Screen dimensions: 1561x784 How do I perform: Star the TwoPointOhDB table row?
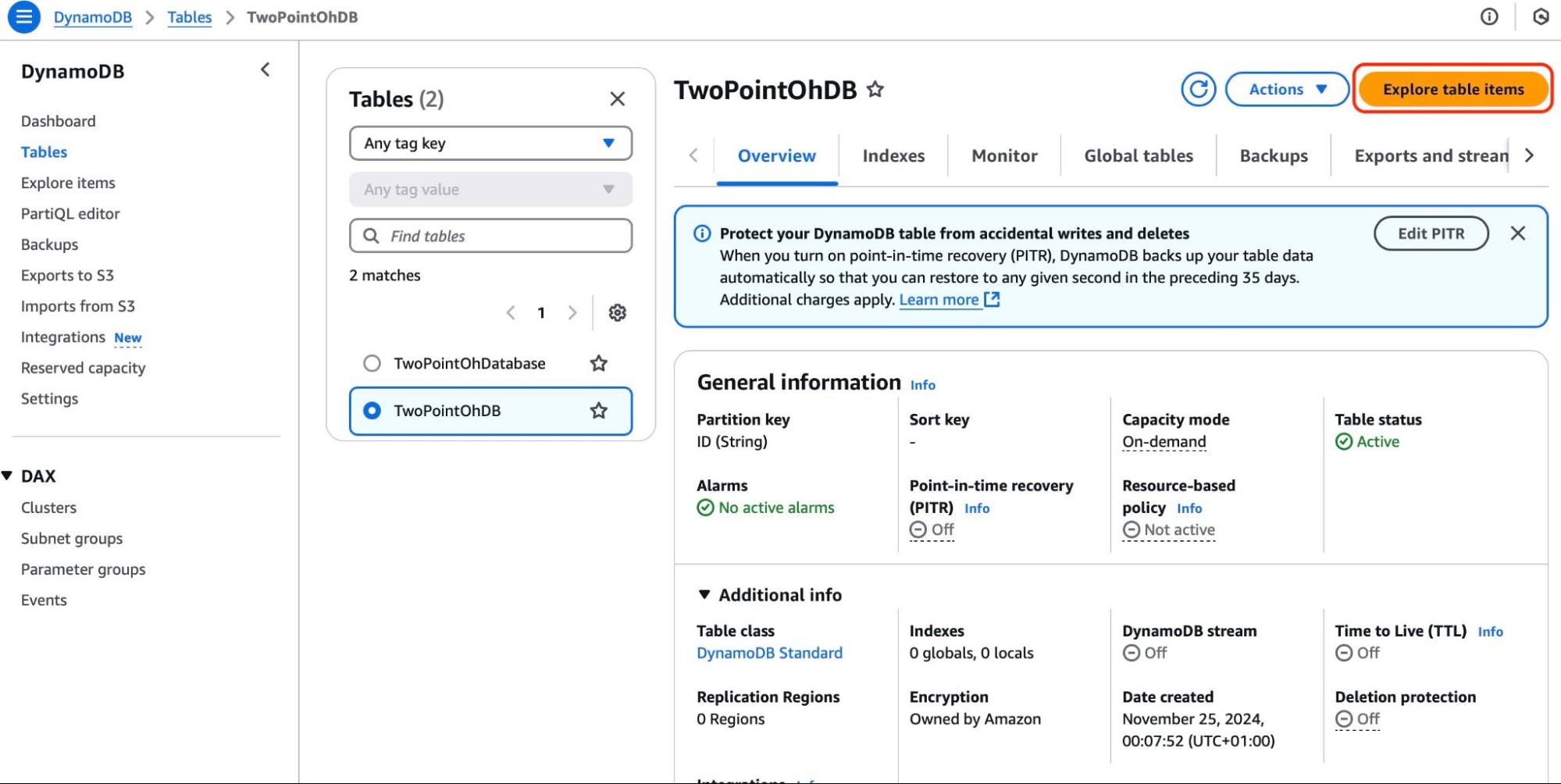pyautogui.click(x=599, y=411)
